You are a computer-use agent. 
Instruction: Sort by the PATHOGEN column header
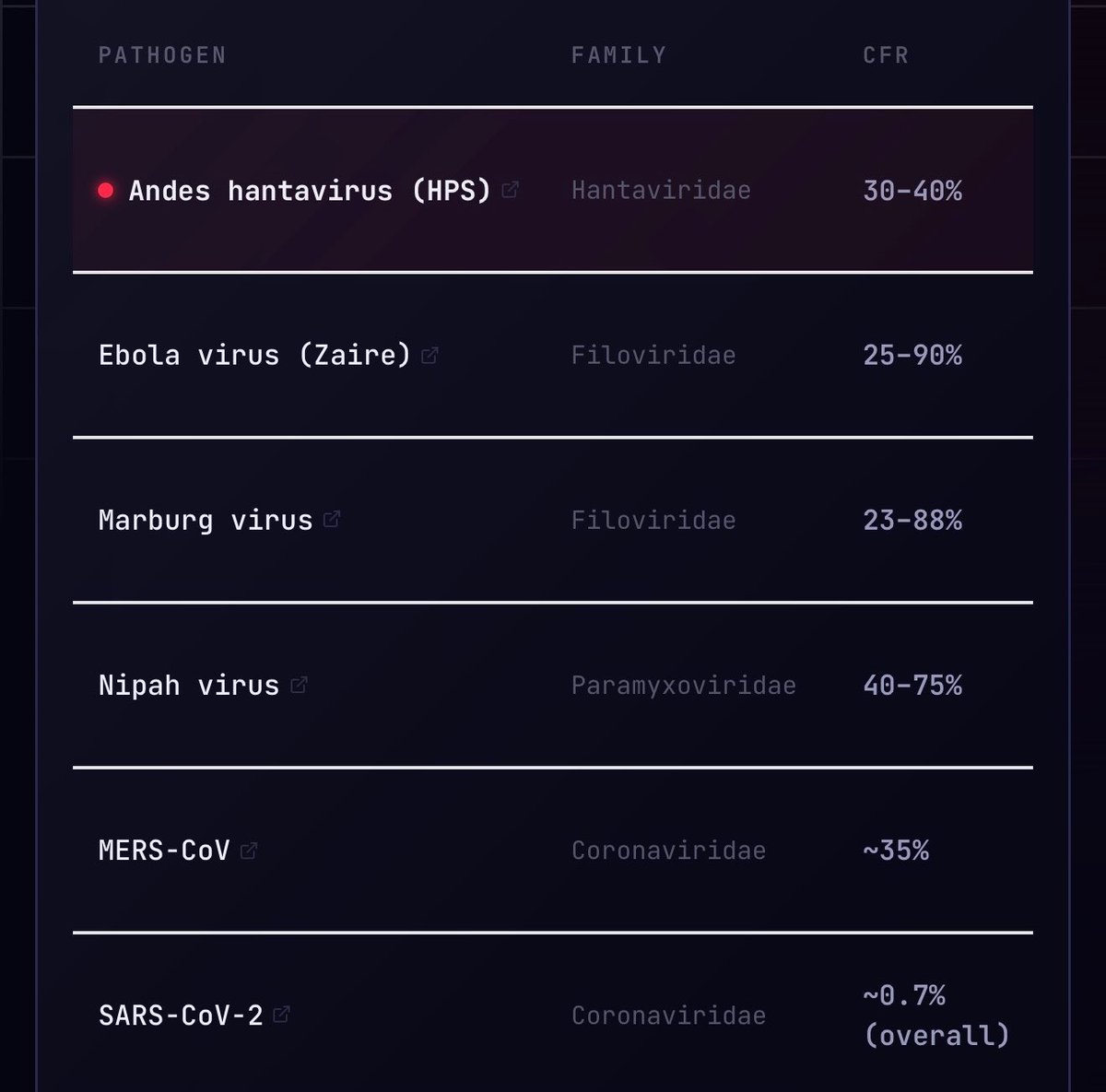(162, 55)
